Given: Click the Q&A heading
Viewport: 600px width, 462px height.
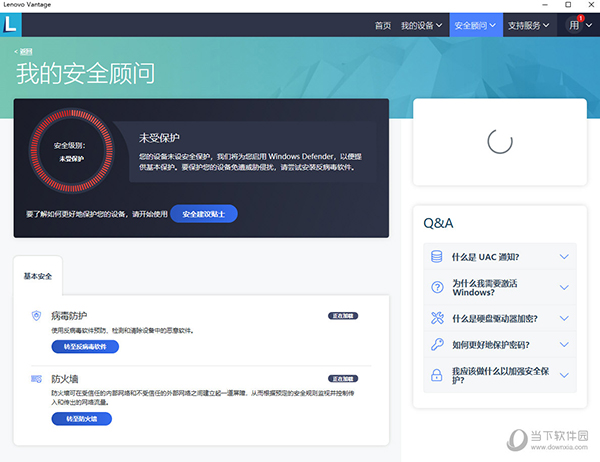Looking at the screenshot, I should point(438,223).
